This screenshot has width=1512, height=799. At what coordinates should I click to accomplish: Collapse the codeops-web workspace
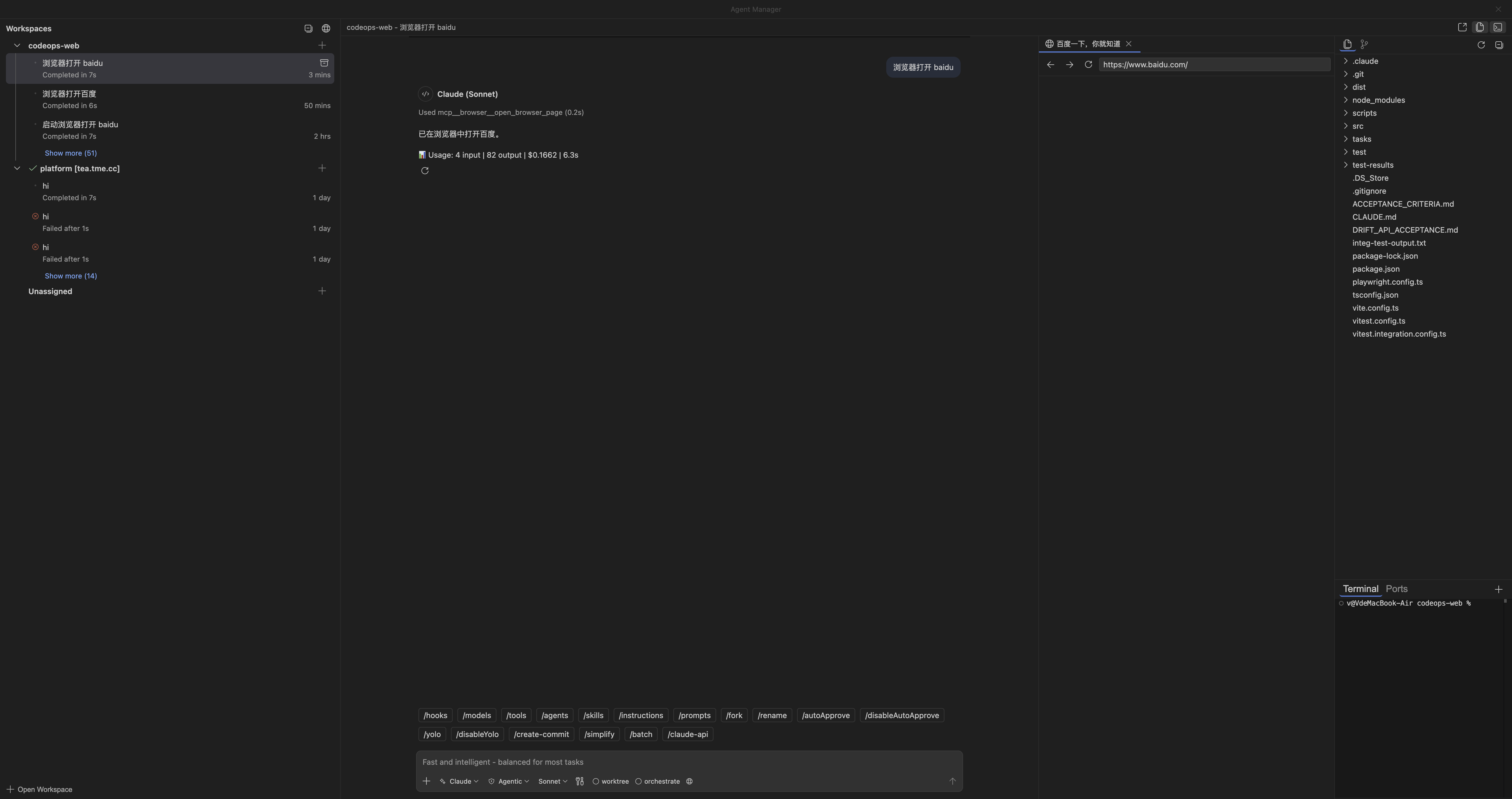click(x=17, y=45)
